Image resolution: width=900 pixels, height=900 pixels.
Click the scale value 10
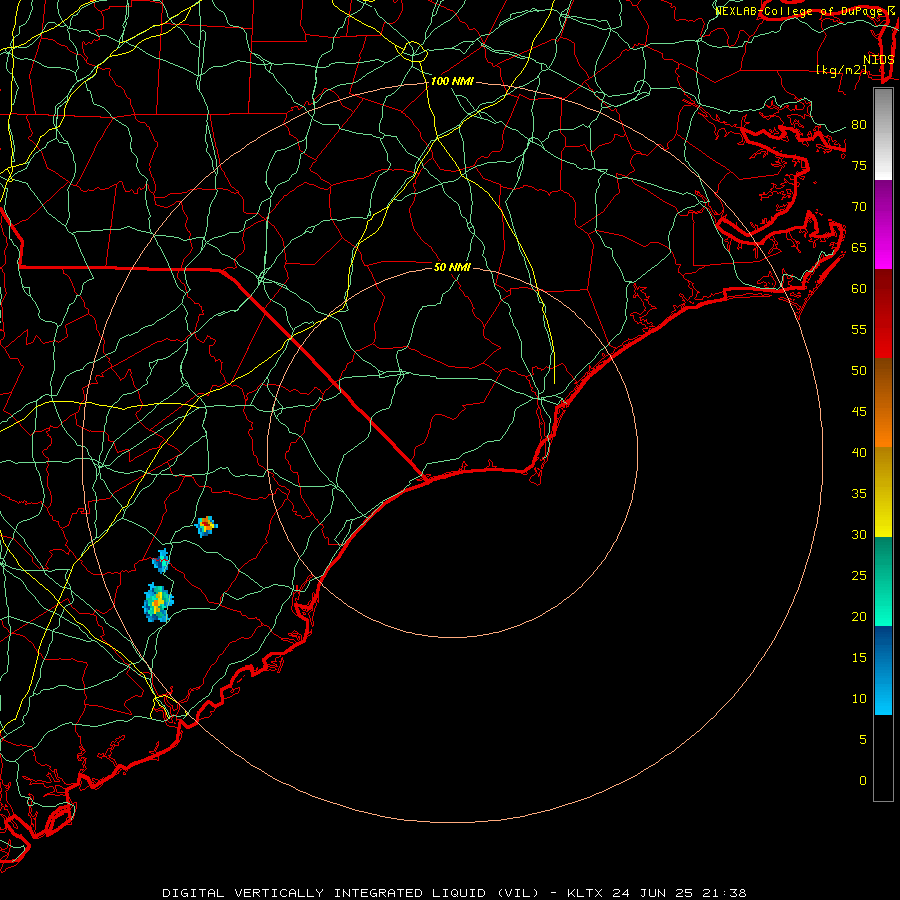(859, 699)
